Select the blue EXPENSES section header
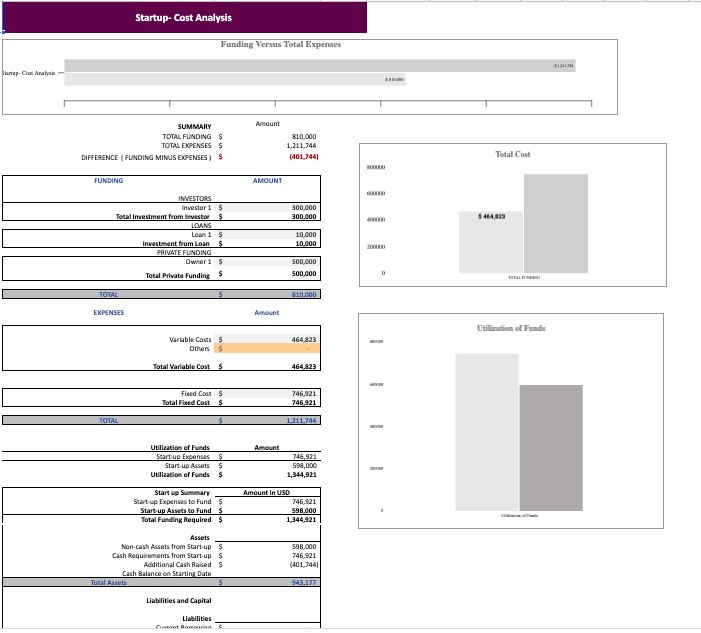 pos(109,313)
